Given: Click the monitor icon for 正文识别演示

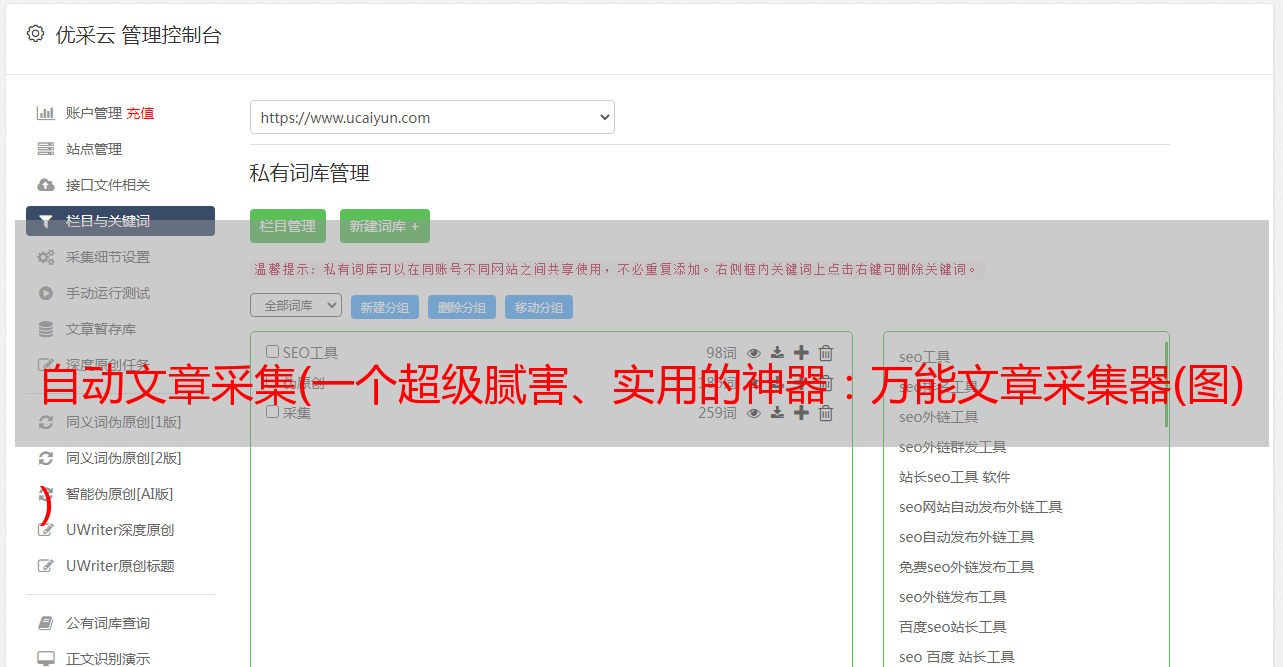Looking at the screenshot, I should point(45,659).
